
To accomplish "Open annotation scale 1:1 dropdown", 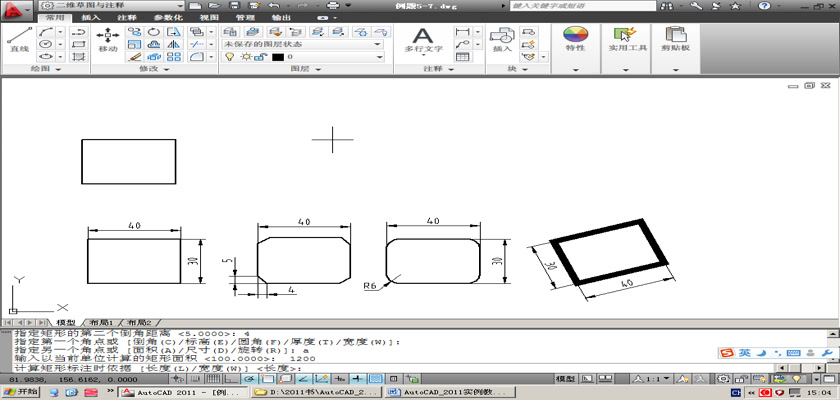I will (652, 379).
